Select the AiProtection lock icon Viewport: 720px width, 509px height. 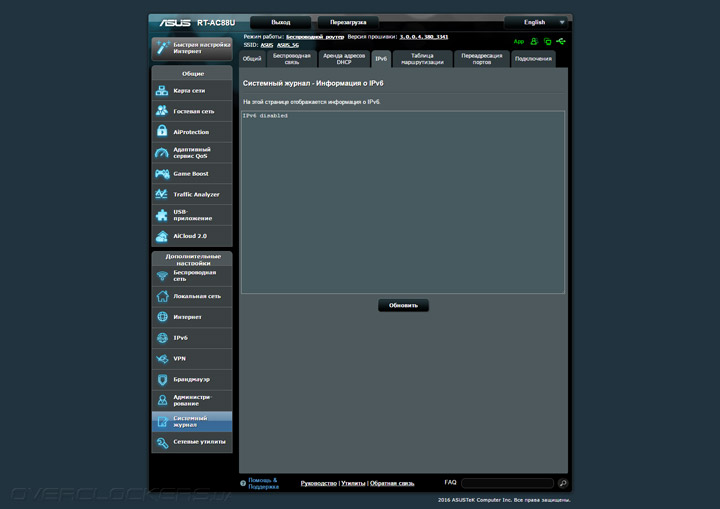[162, 131]
